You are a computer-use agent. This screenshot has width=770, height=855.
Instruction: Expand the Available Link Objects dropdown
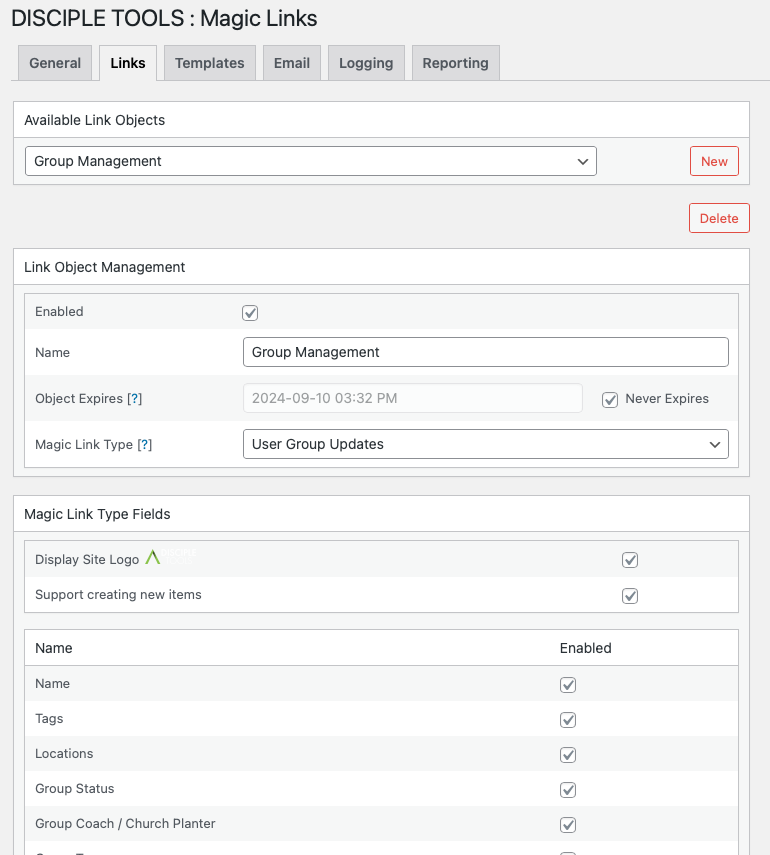pyautogui.click(x=310, y=161)
